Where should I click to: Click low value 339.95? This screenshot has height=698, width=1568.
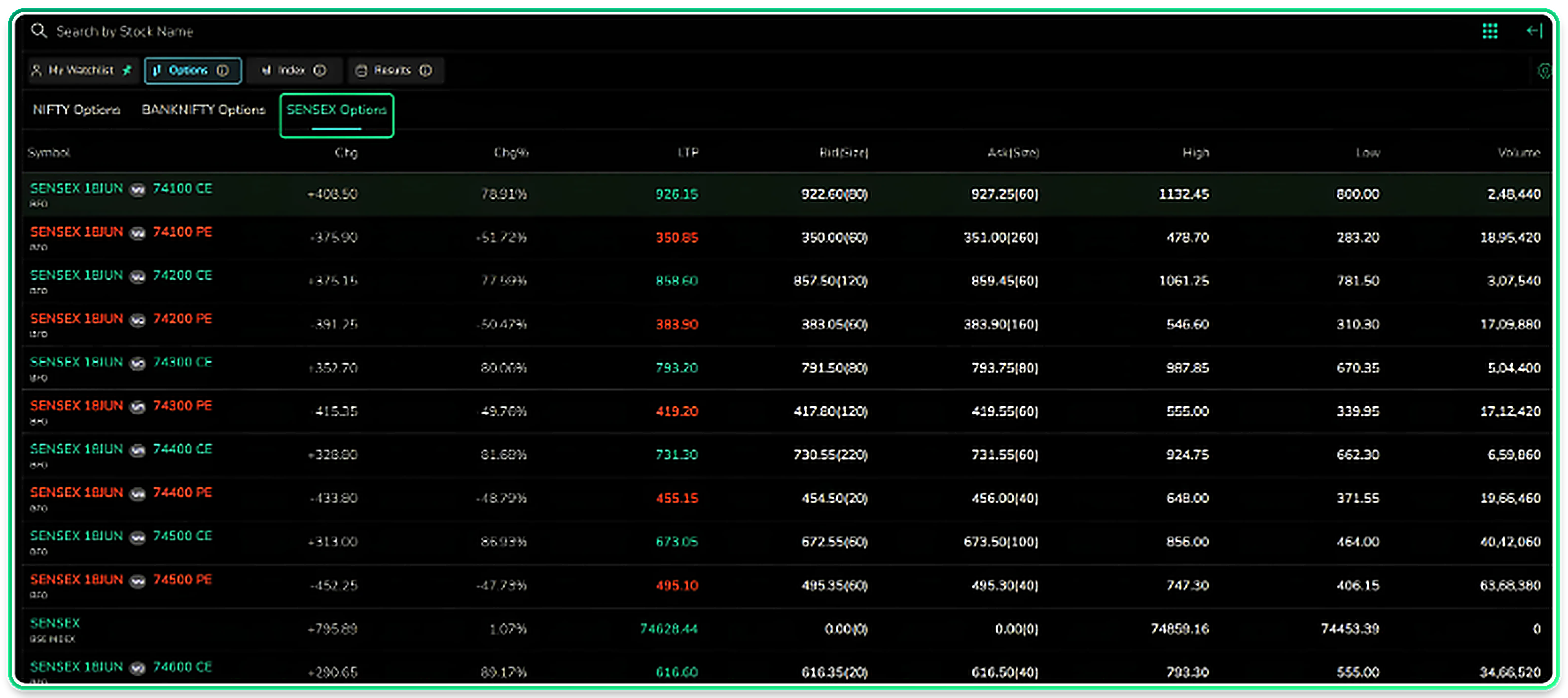(x=1357, y=412)
